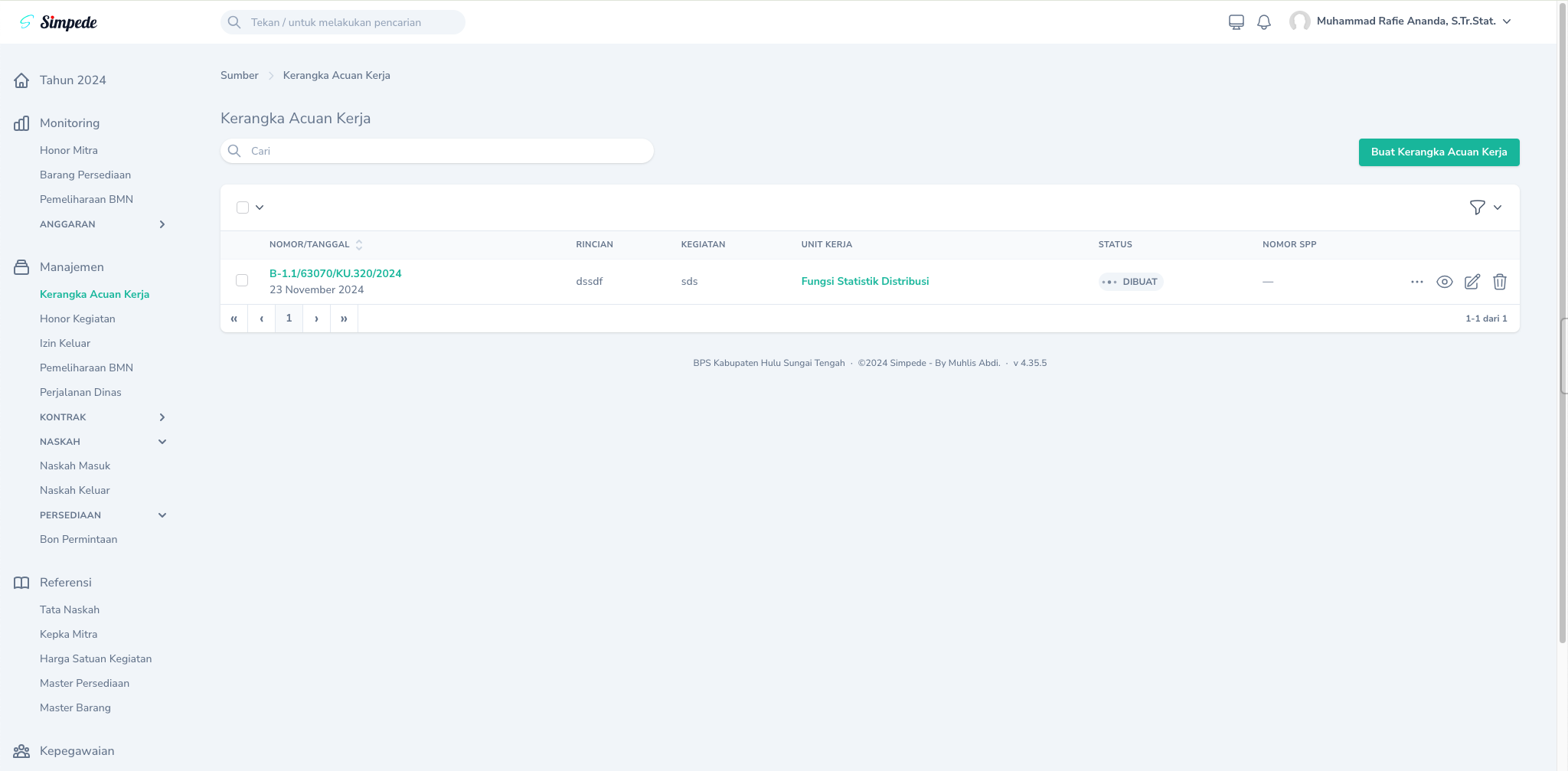Screen dimensions: 1568x771
Task: Open Barang Persediaan menu item
Action: (85, 175)
